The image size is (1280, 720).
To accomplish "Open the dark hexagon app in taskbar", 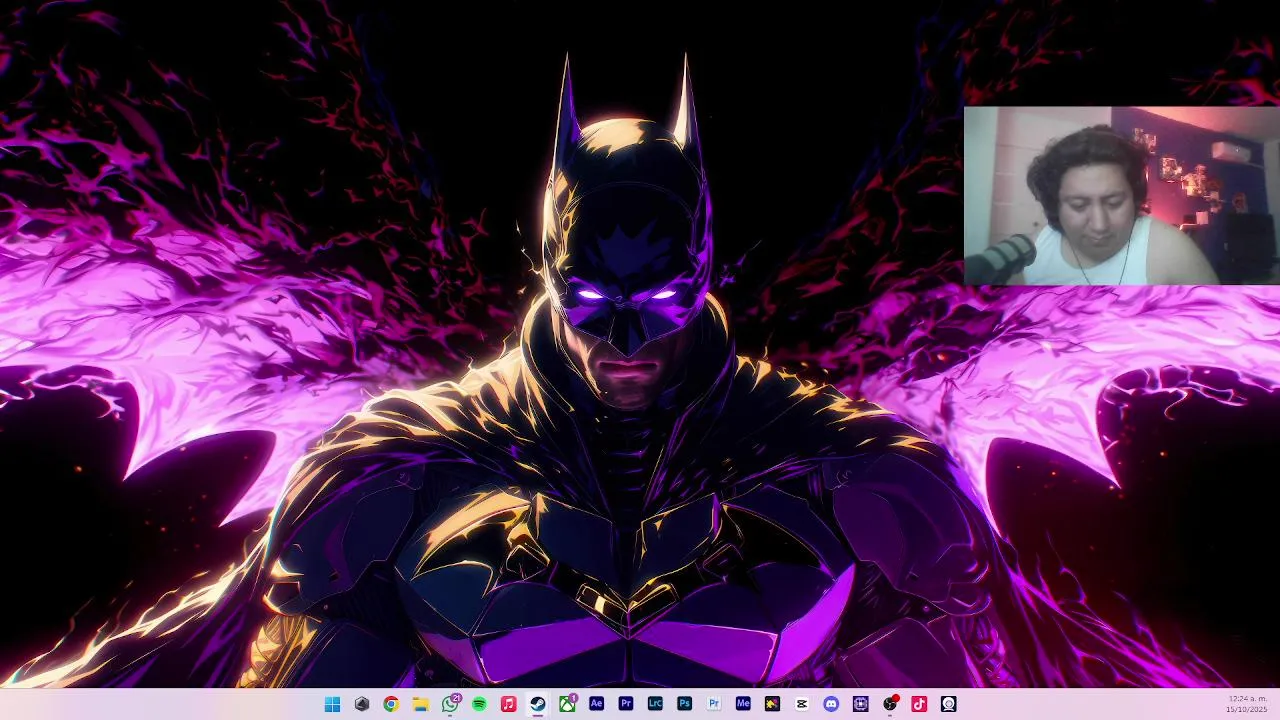I will pyautogui.click(x=362, y=704).
